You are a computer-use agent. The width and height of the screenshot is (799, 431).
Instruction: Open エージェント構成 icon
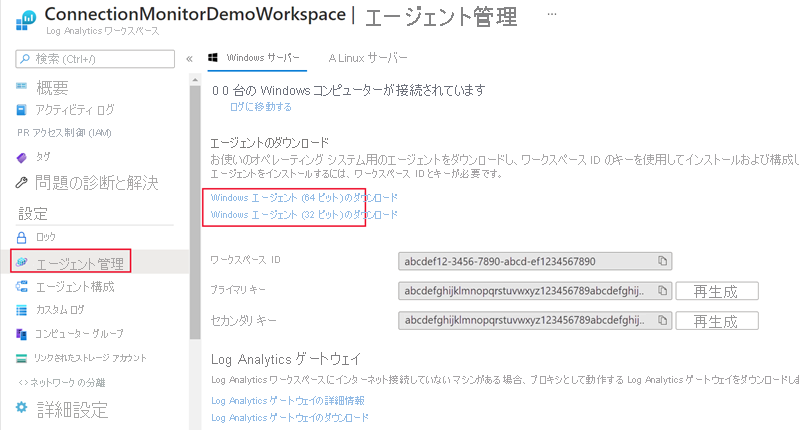(21, 286)
